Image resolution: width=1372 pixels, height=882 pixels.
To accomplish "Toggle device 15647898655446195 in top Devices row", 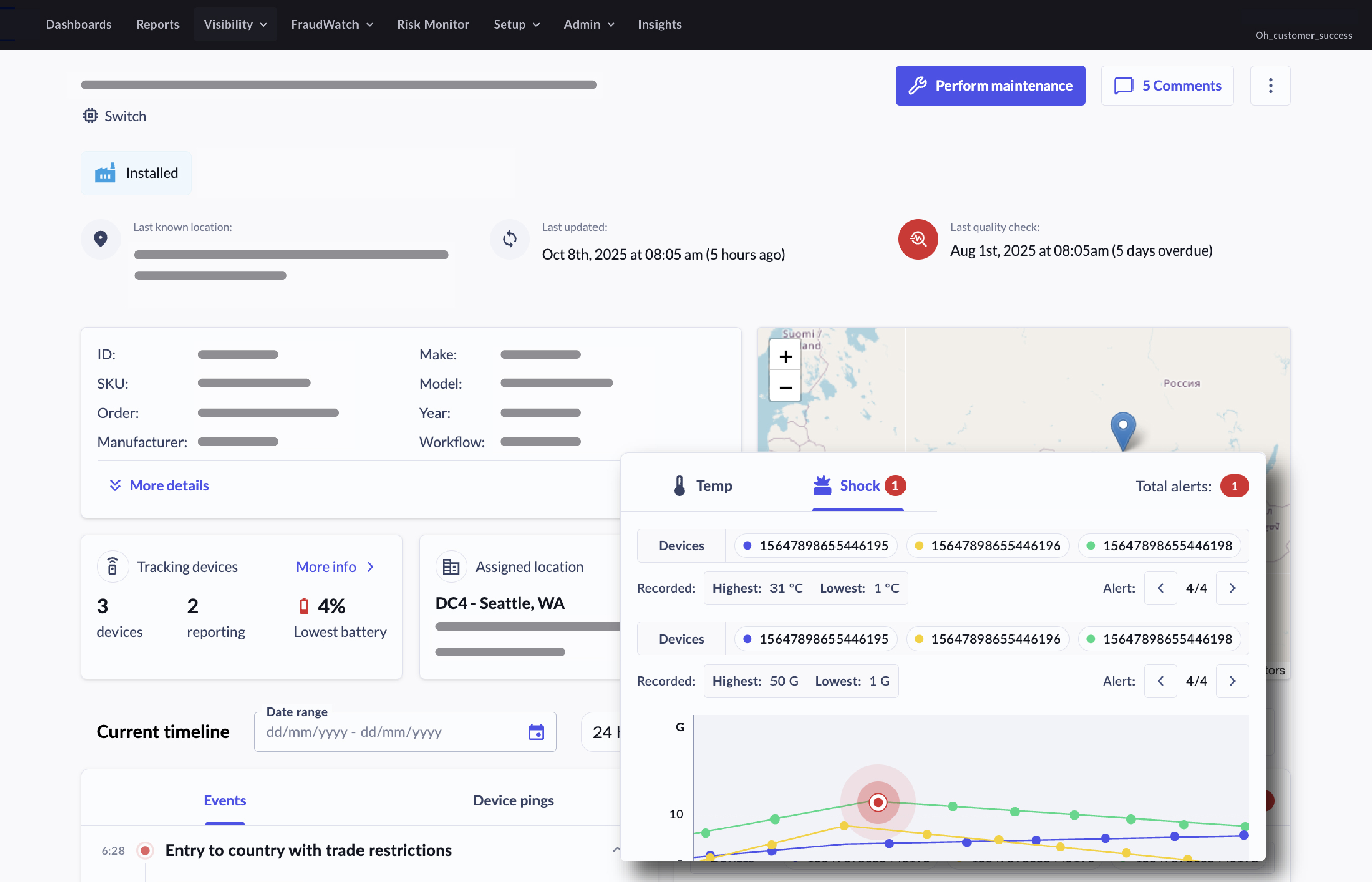I will coord(816,545).
